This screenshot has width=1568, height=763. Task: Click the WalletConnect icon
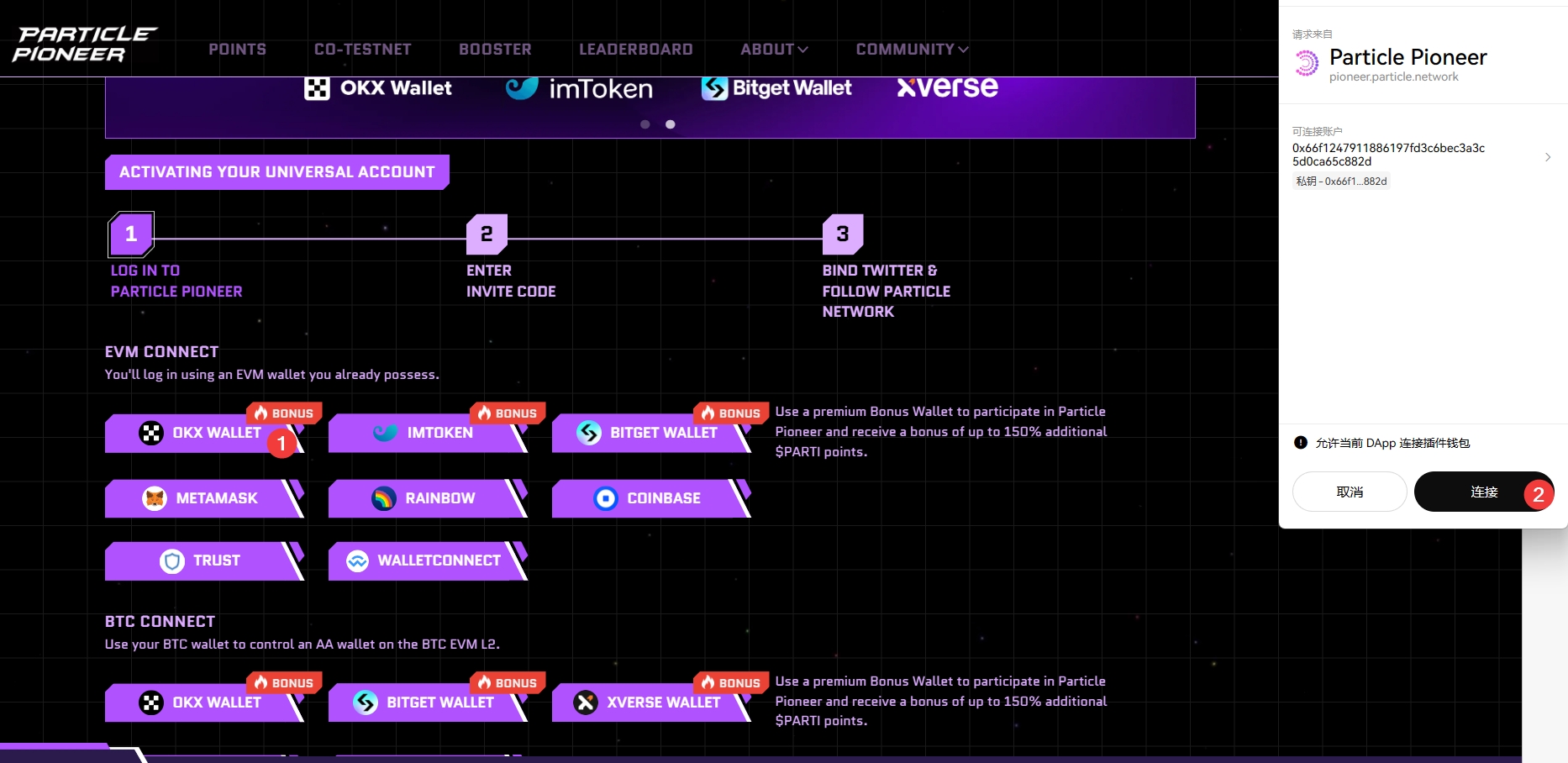click(358, 560)
